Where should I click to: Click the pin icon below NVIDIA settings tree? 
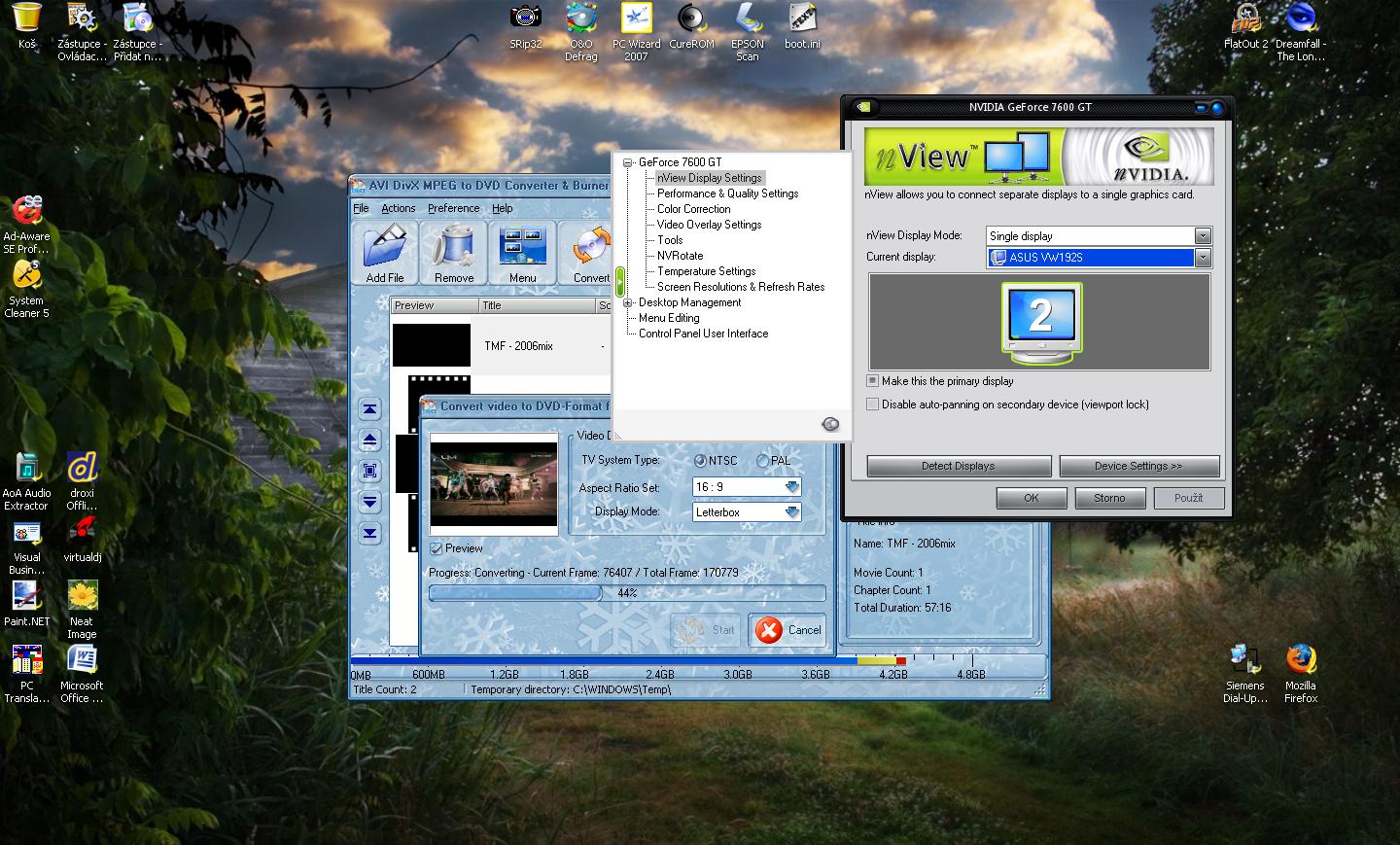pos(830,424)
